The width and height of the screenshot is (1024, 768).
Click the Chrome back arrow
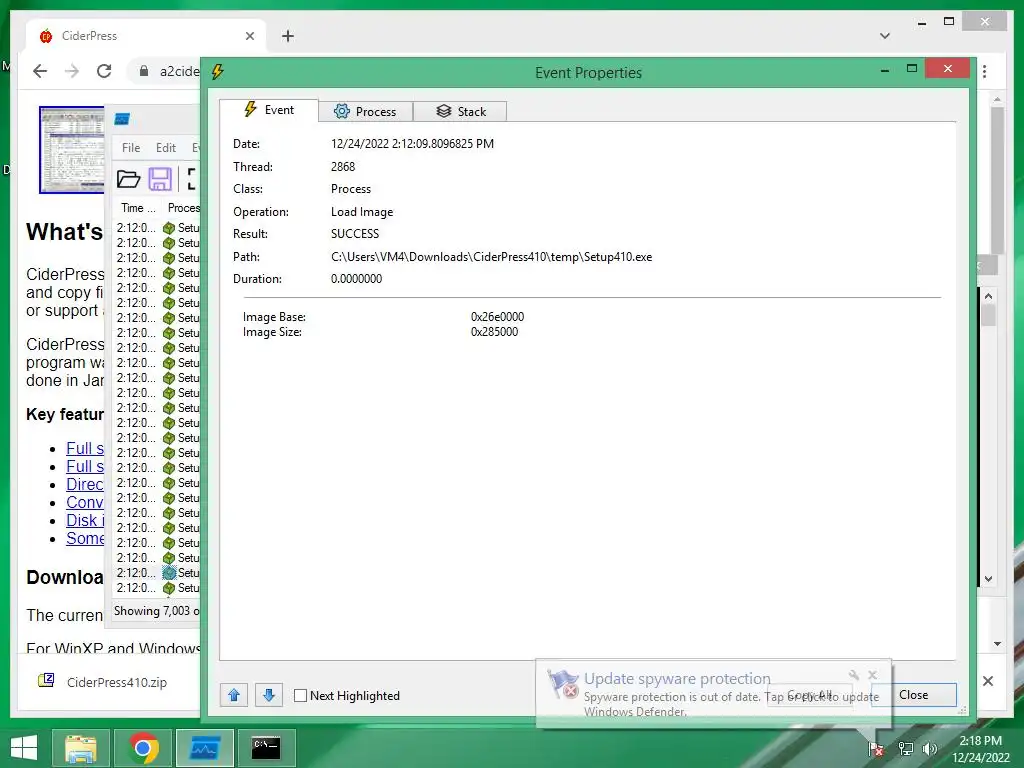click(40, 71)
